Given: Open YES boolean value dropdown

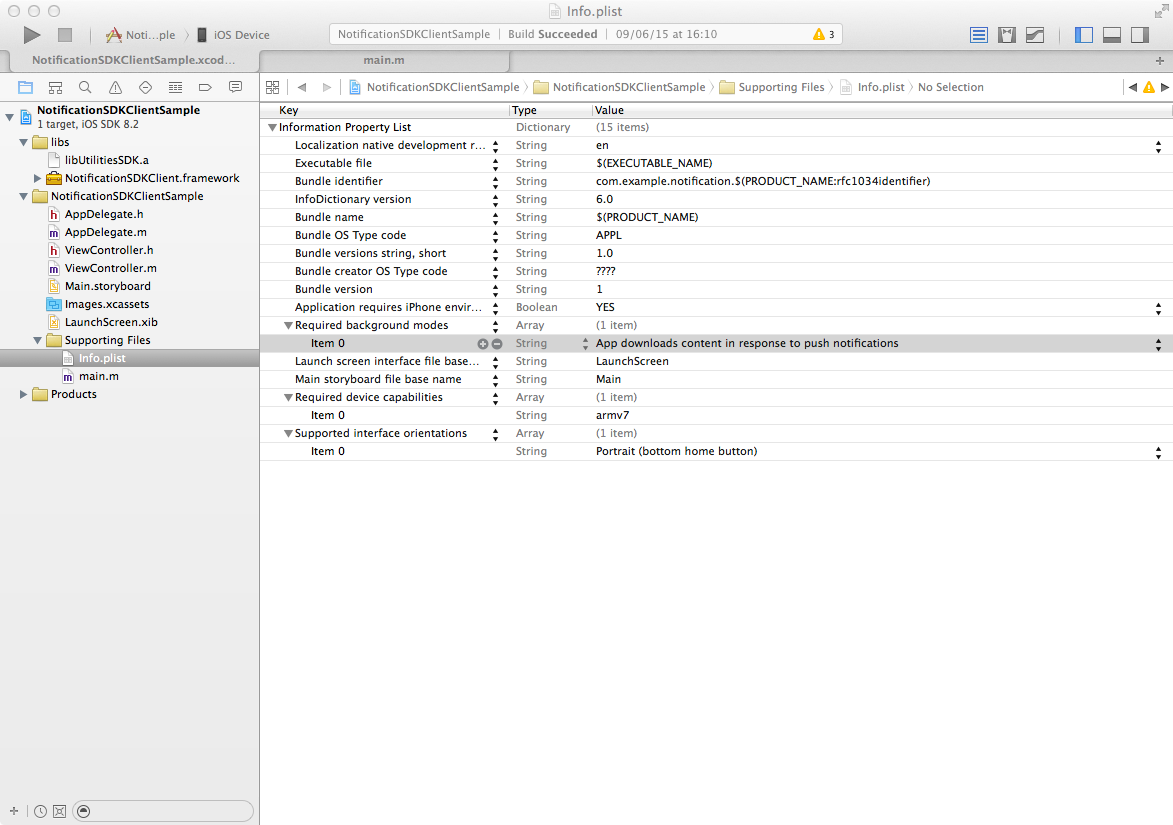Looking at the screenshot, I should [1158, 308].
